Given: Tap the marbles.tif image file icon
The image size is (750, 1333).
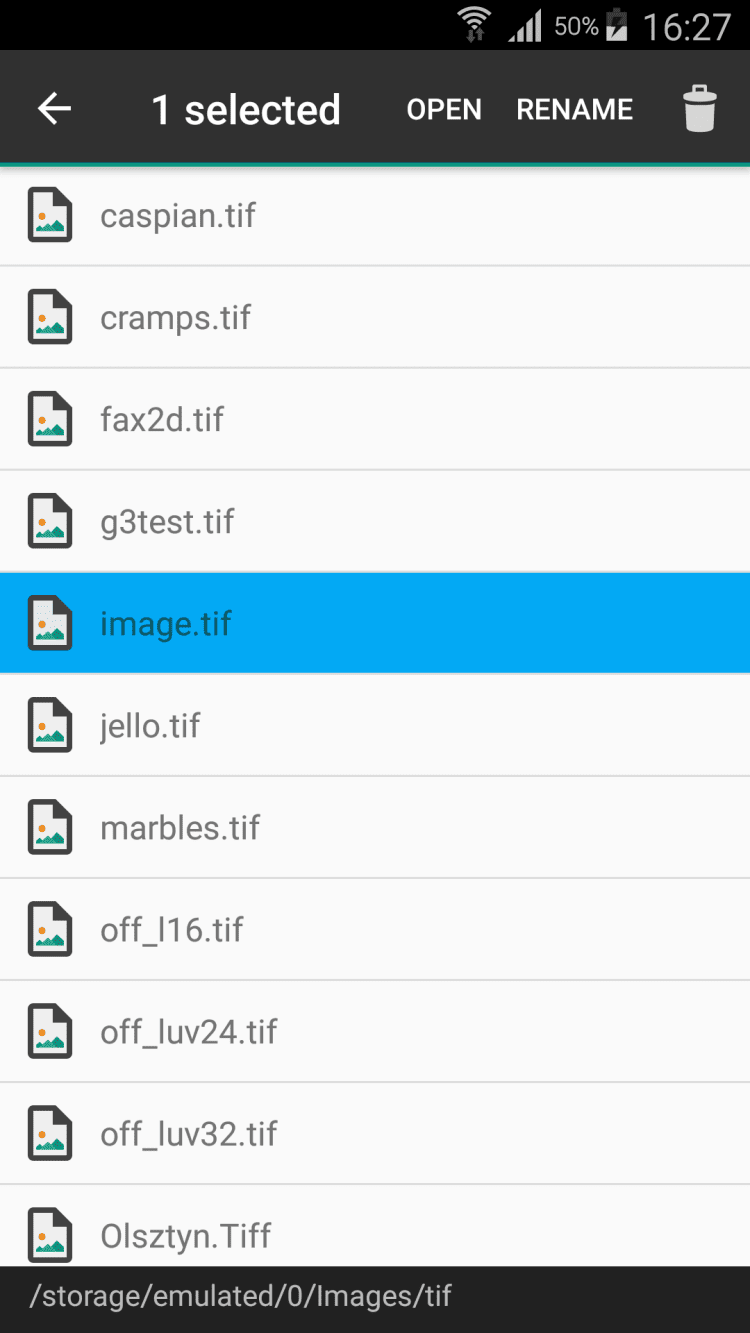Looking at the screenshot, I should (x=49, y=827).
